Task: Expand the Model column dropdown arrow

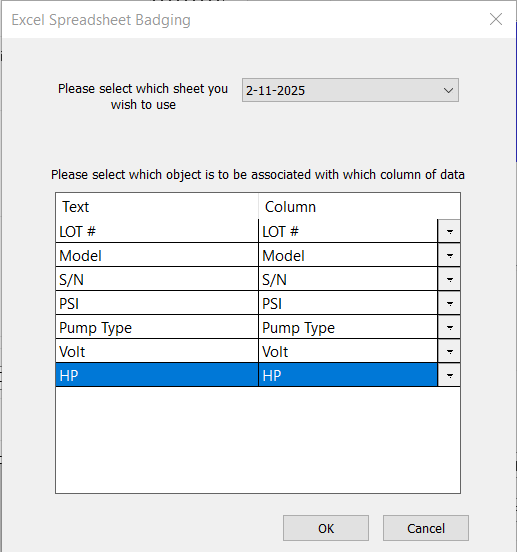Action: 449,255
